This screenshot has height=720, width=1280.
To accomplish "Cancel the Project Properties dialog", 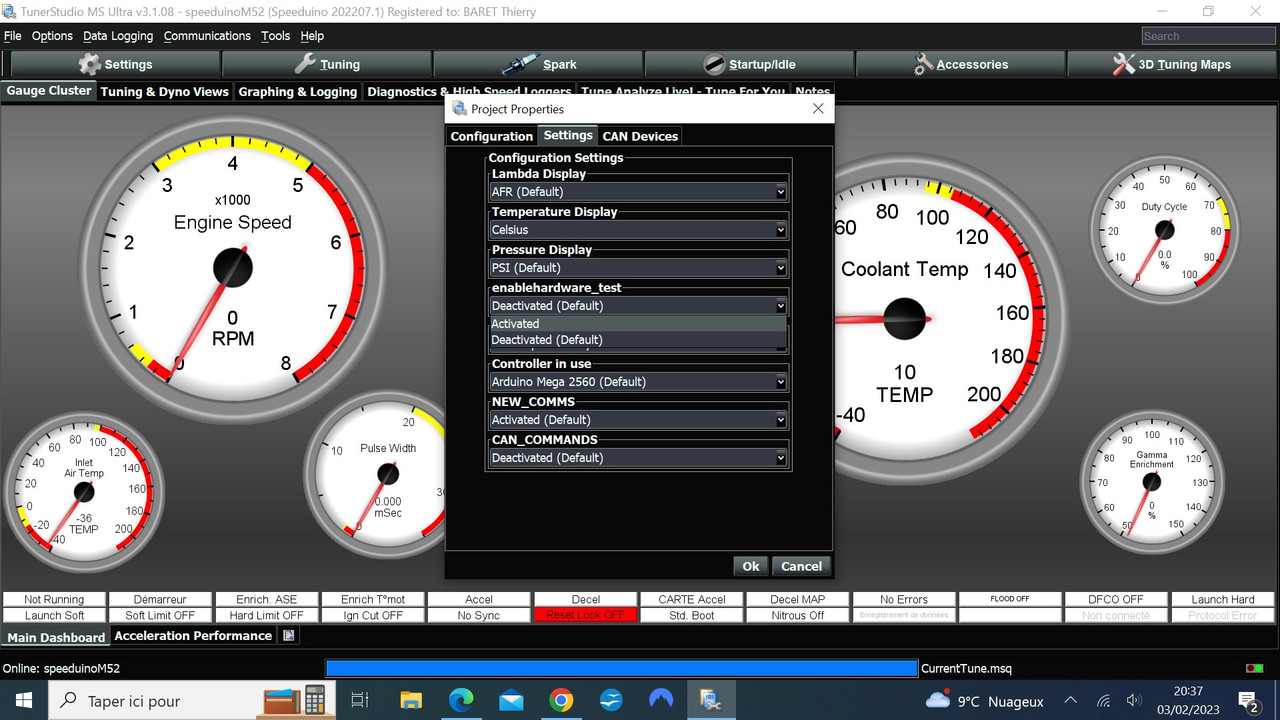I will click(801, 565).
